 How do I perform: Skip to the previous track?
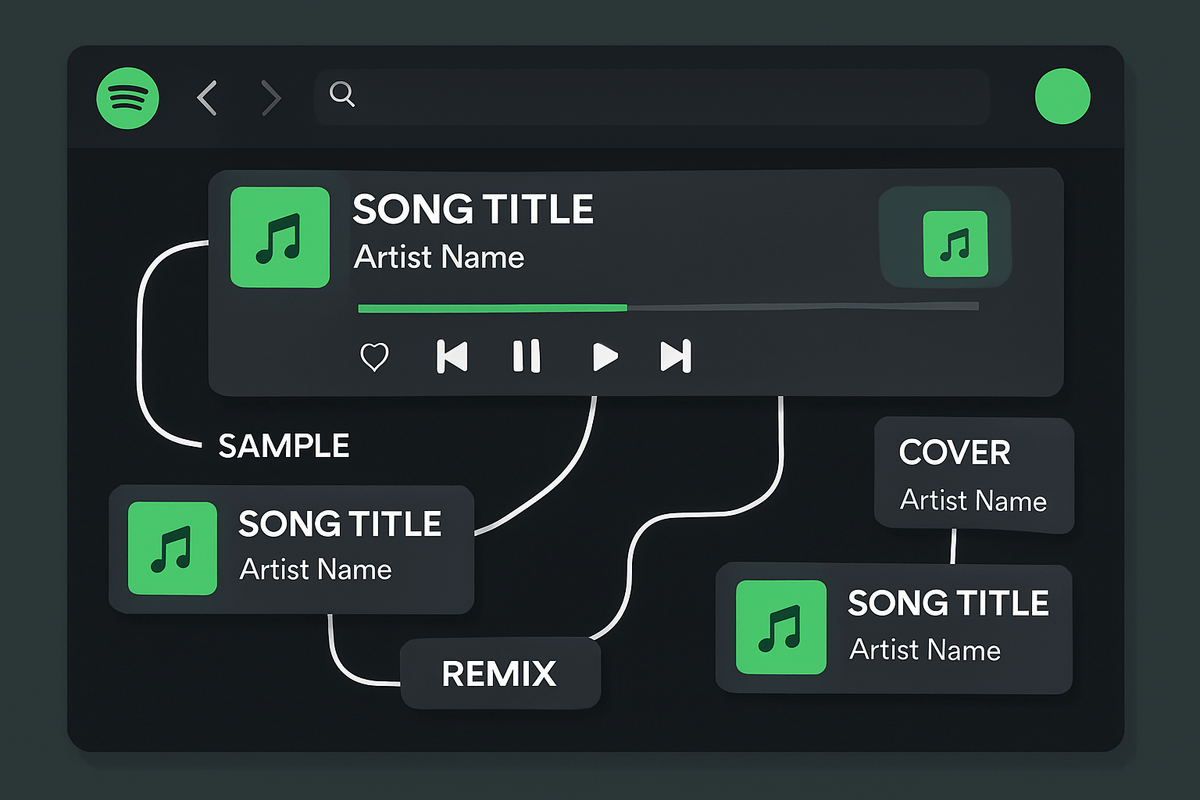(x=452, y=356)
